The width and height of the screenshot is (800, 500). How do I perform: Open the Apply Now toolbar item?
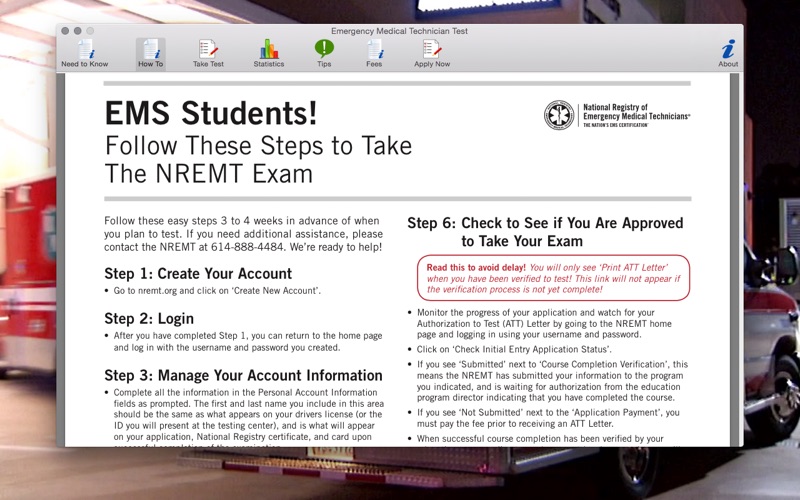432,54
